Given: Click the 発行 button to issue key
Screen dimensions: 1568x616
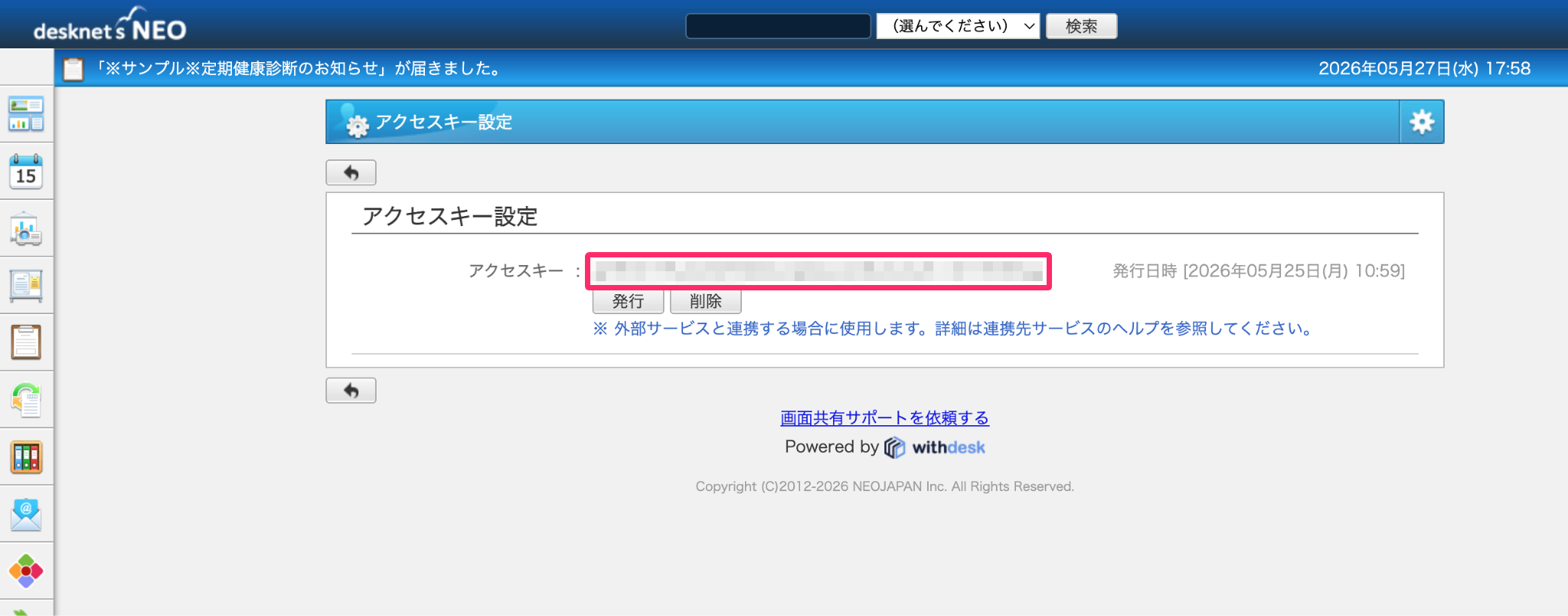Looking at the screenshot, I should (x=628, y=301).
